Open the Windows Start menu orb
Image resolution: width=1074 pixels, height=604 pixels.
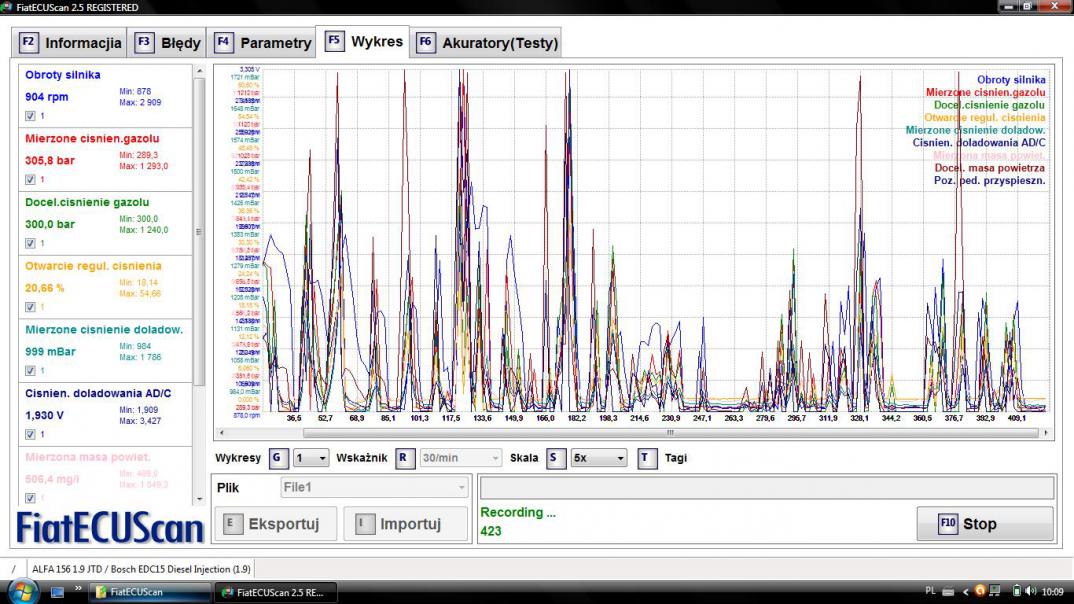click(22, 592)
